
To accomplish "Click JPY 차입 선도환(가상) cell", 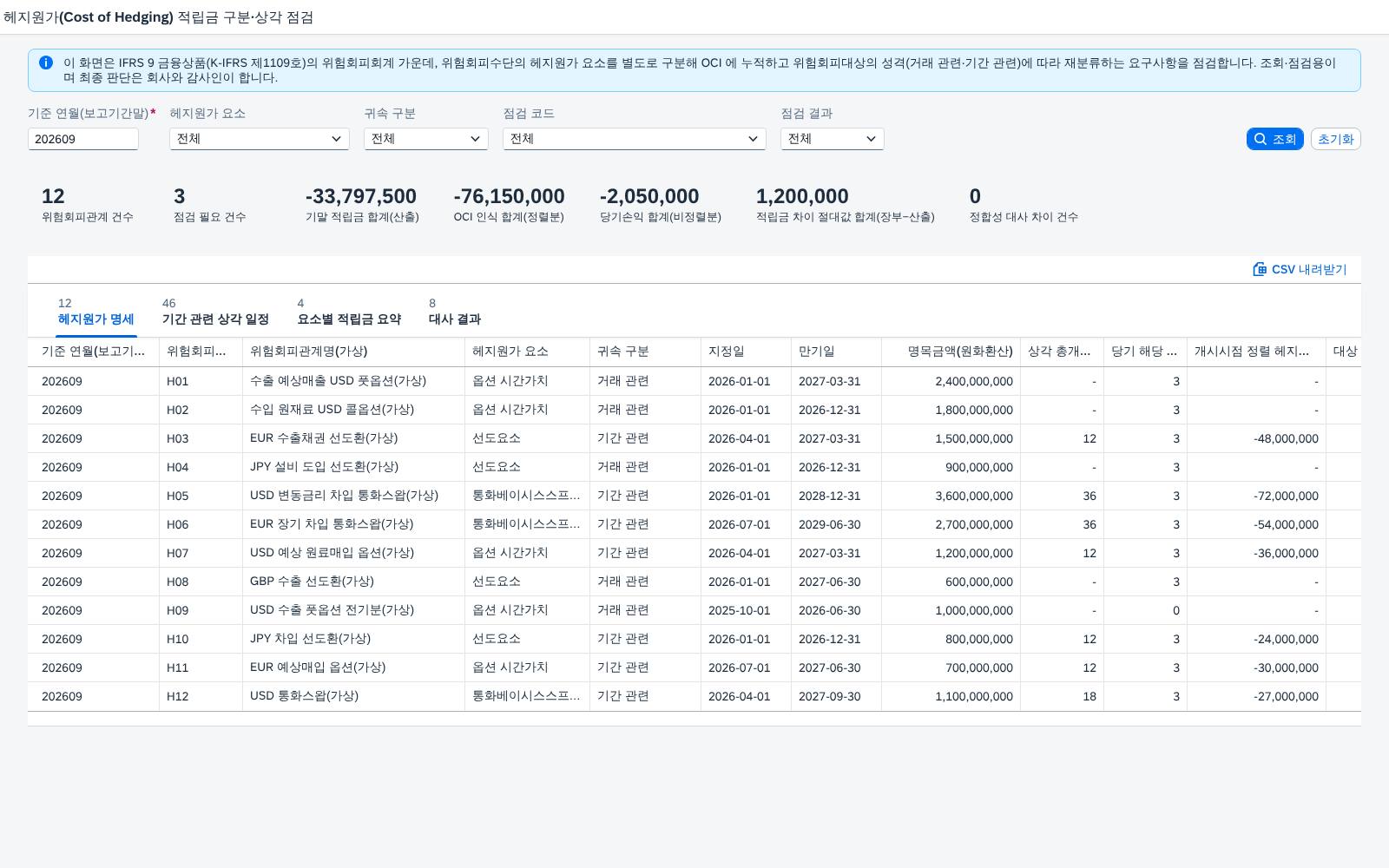I will (x=353, y=639).
